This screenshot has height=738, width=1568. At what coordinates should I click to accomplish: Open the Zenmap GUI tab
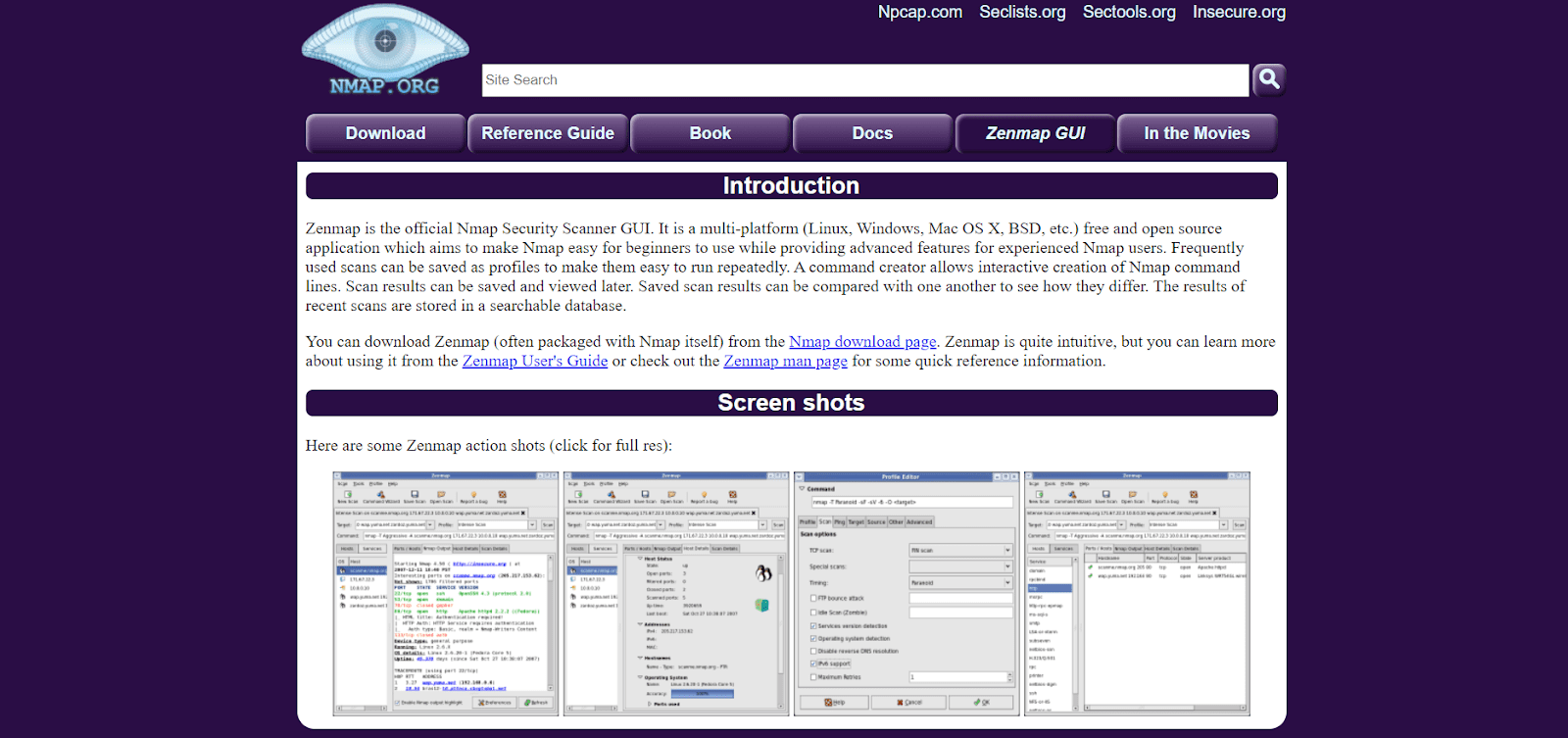point(1035,133)
